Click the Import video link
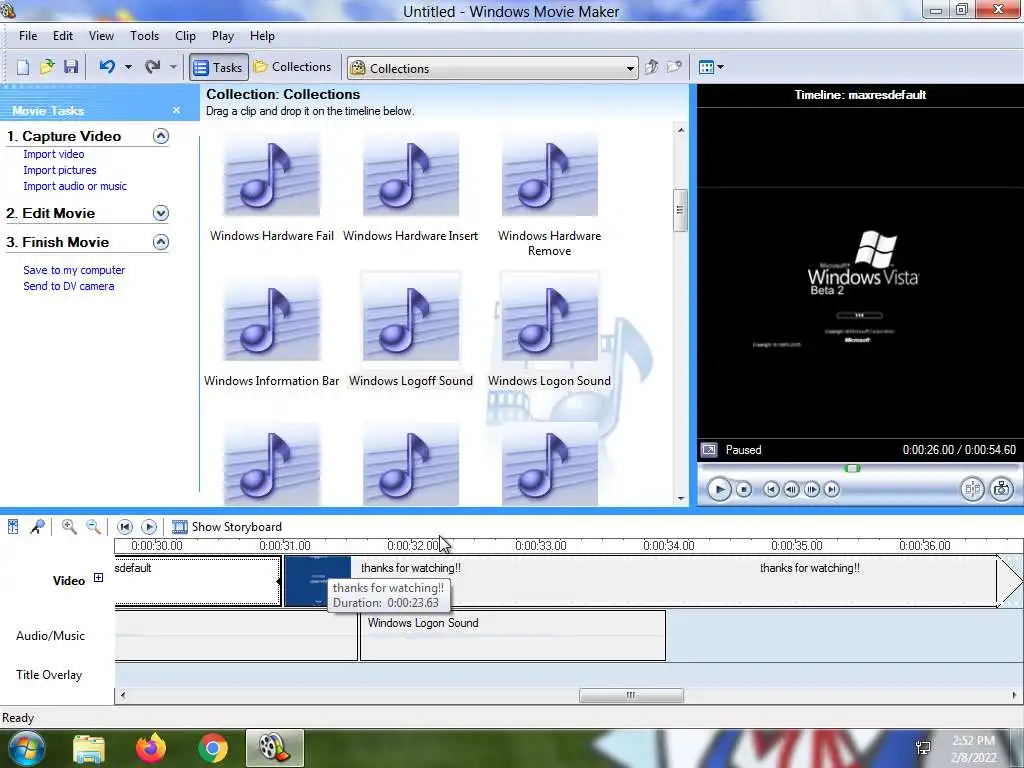 54,154
